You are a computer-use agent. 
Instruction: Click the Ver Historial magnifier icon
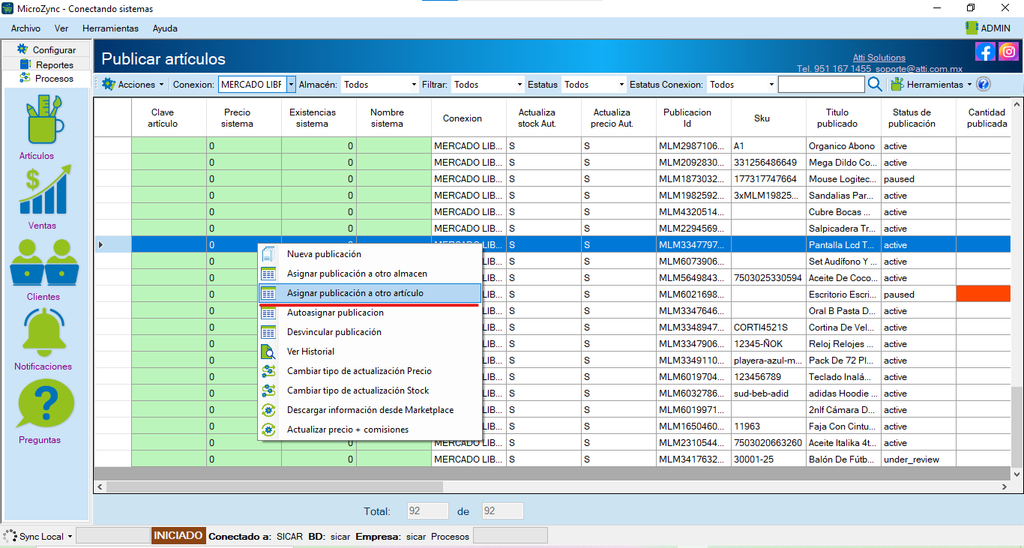pos(268,351)
